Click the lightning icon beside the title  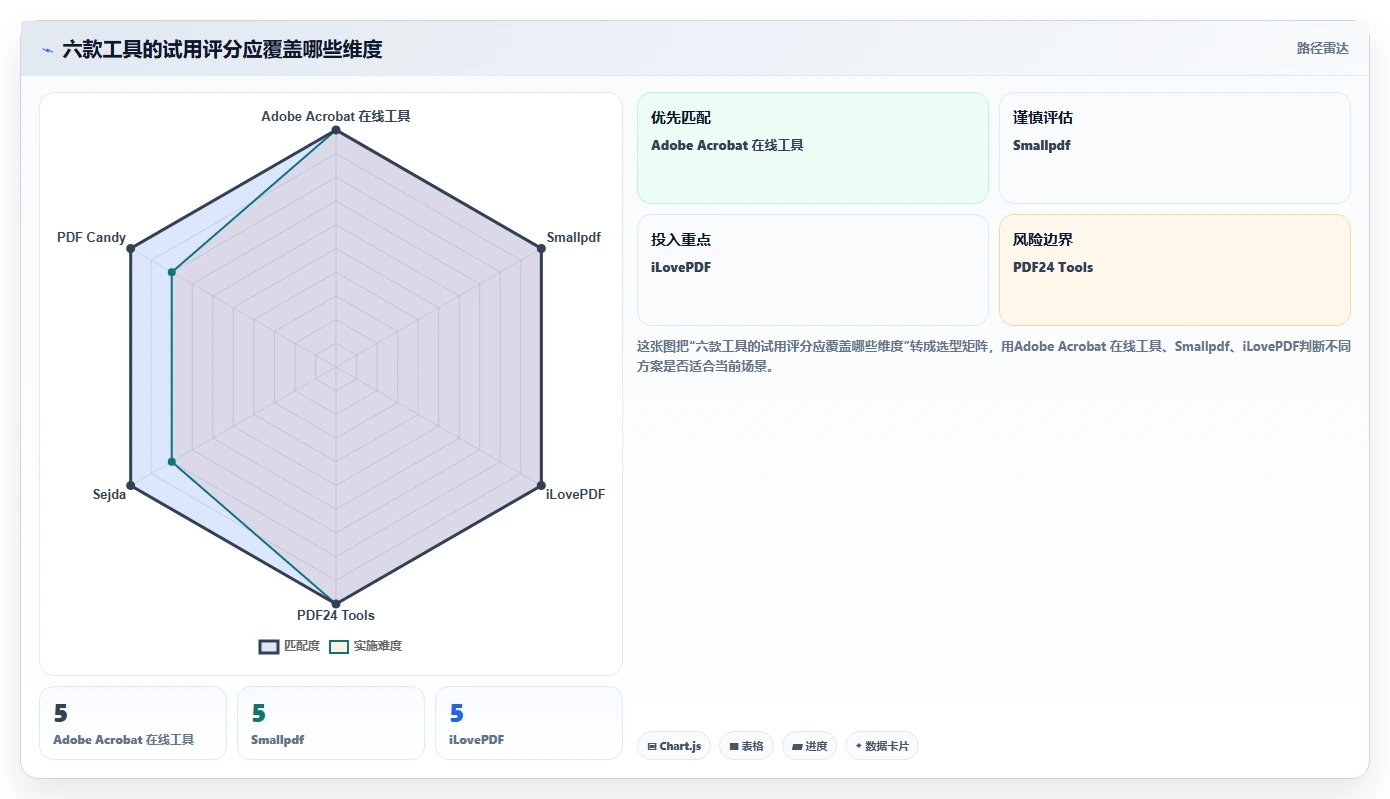point(47,50)
